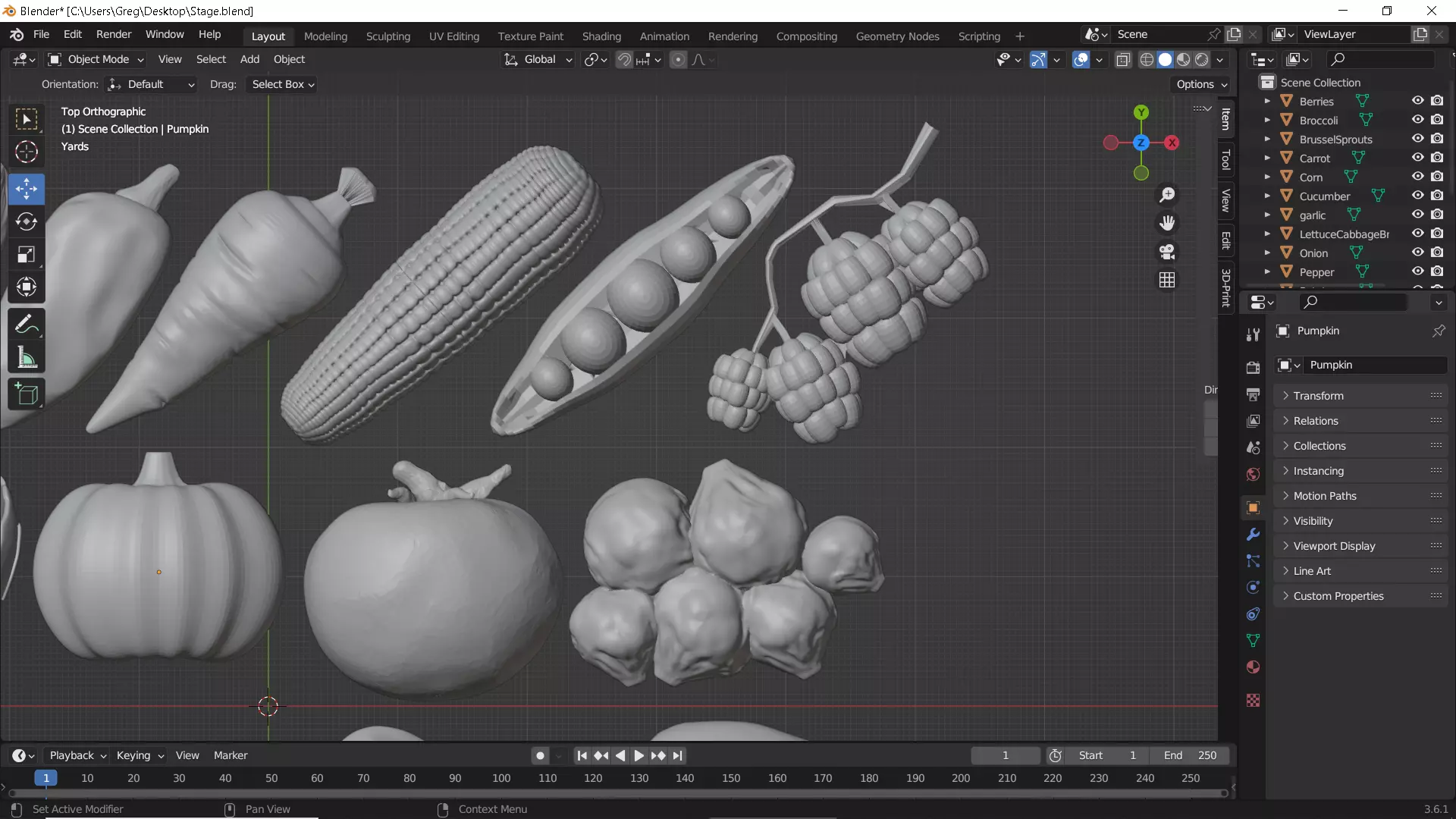Select the Rotate tool
The height and width of the screenshot is (819, 1456).
click(x=27, y=221)
